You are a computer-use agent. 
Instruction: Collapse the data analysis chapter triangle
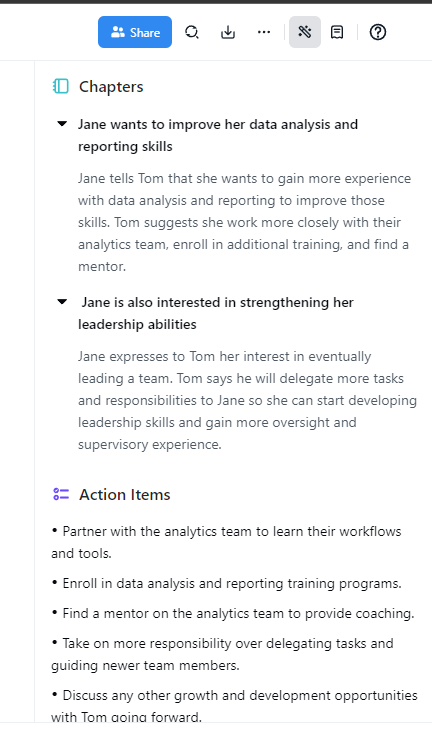tap(62, 124)
